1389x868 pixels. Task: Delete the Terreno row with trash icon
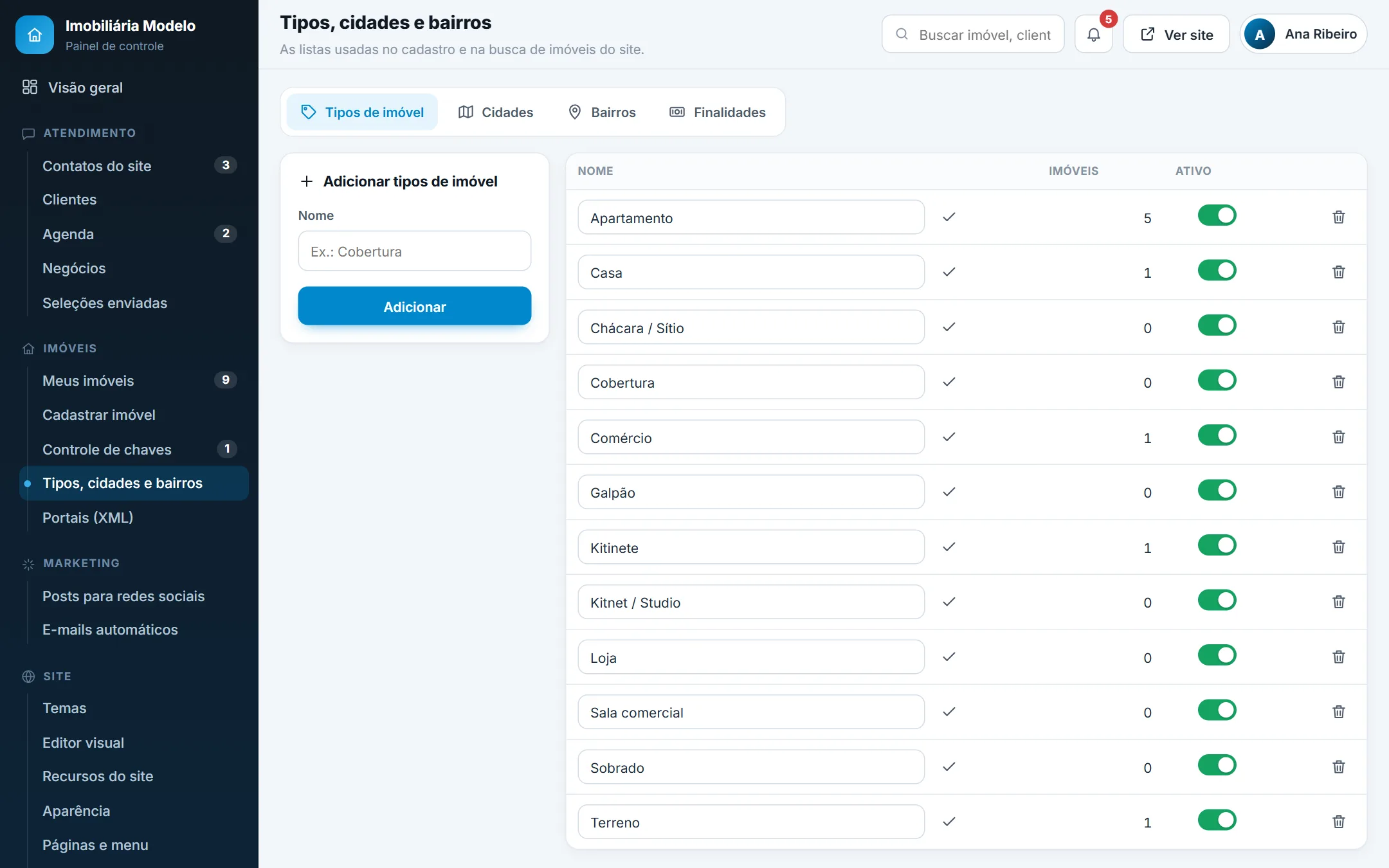coord(1338,822)
